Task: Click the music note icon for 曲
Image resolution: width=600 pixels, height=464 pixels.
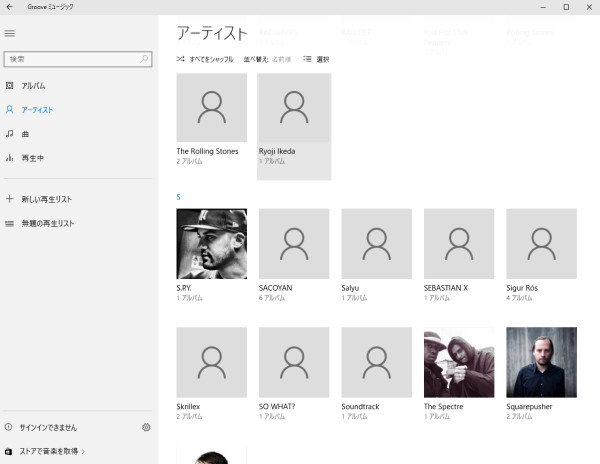Action: point(10,134)
